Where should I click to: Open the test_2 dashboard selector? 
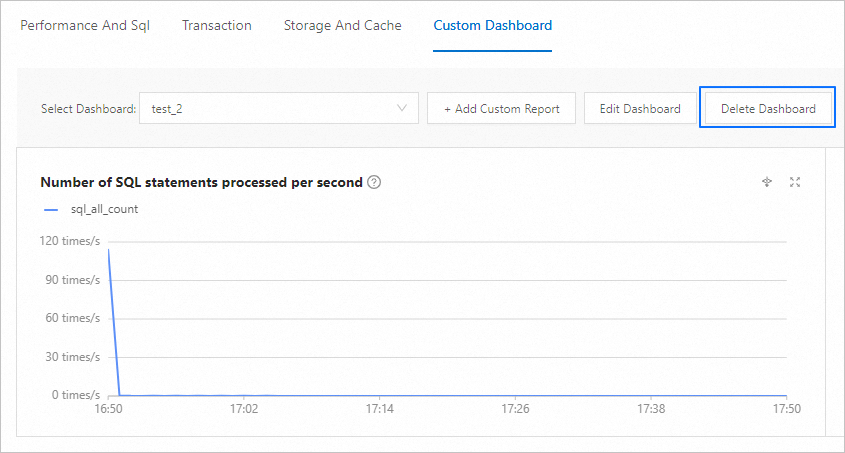(278, 109)
